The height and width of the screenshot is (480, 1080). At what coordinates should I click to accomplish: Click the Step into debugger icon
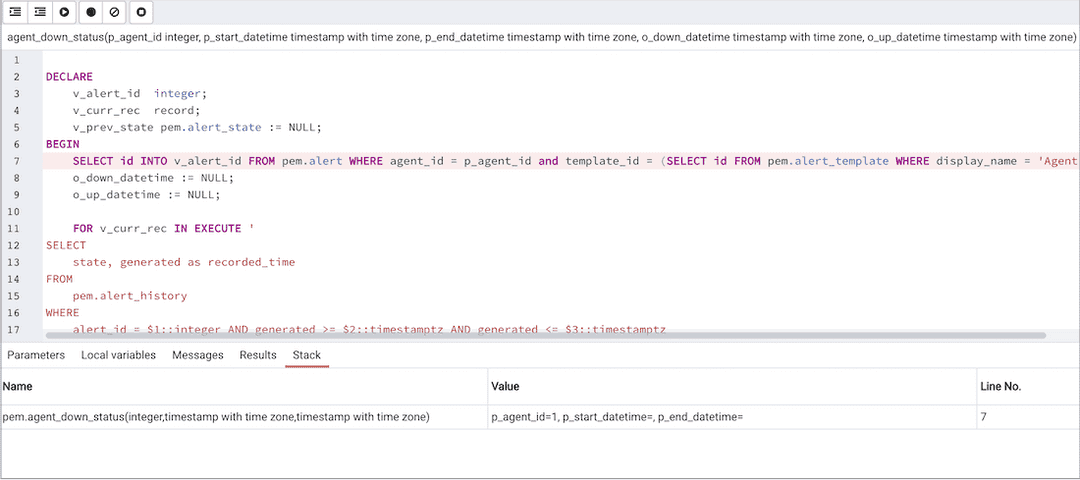click(x=15, y=12)
